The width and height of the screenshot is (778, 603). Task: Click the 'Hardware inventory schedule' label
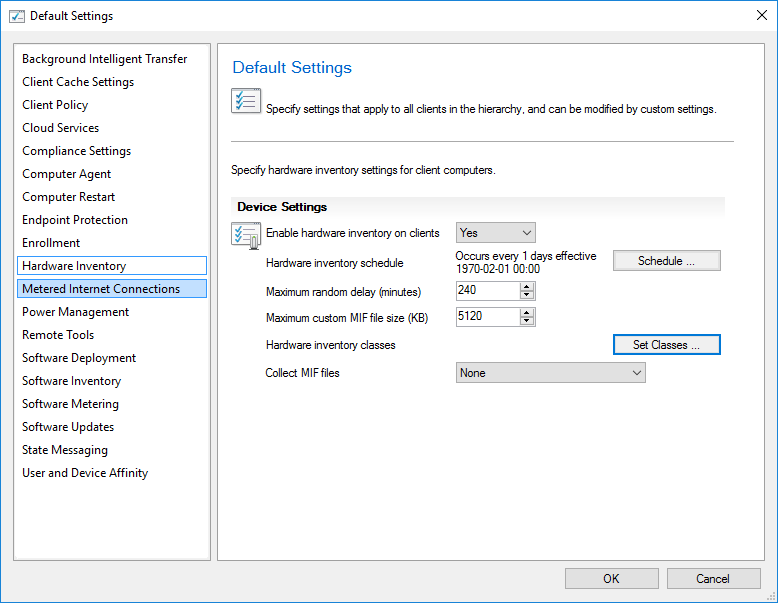tap(334, 263)
